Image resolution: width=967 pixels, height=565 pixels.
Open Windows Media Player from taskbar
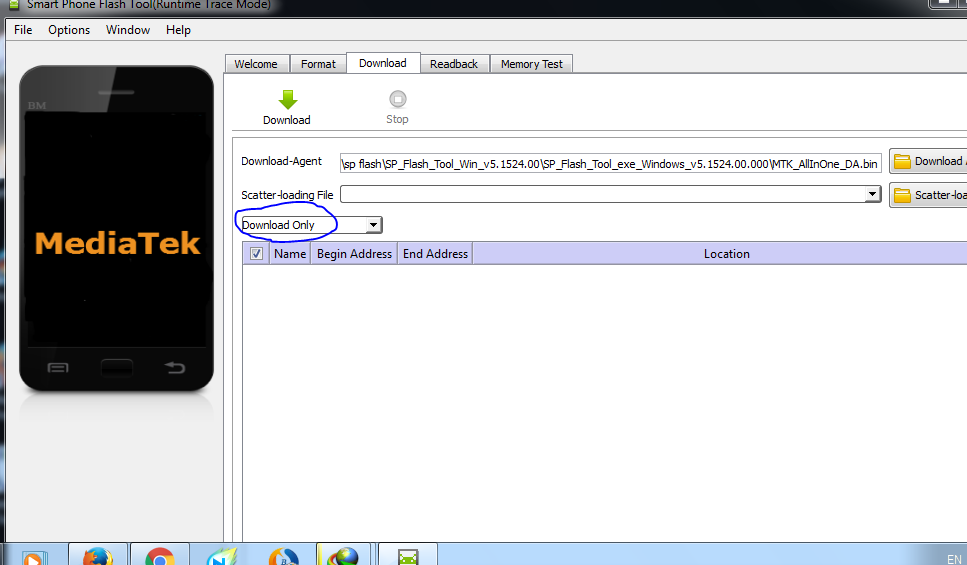tap(34, 556)
